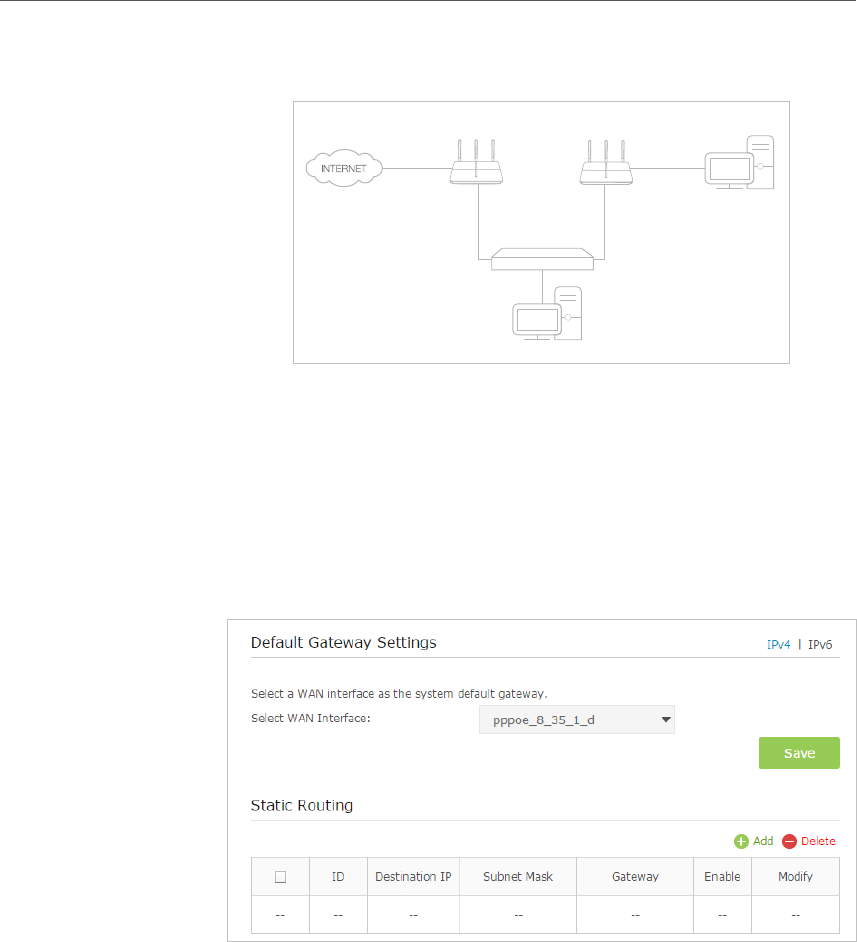Click the router connected to the Internet cloud
This screenshot has height=942, width=857.
pyautogui.click(x=476, y=167)
